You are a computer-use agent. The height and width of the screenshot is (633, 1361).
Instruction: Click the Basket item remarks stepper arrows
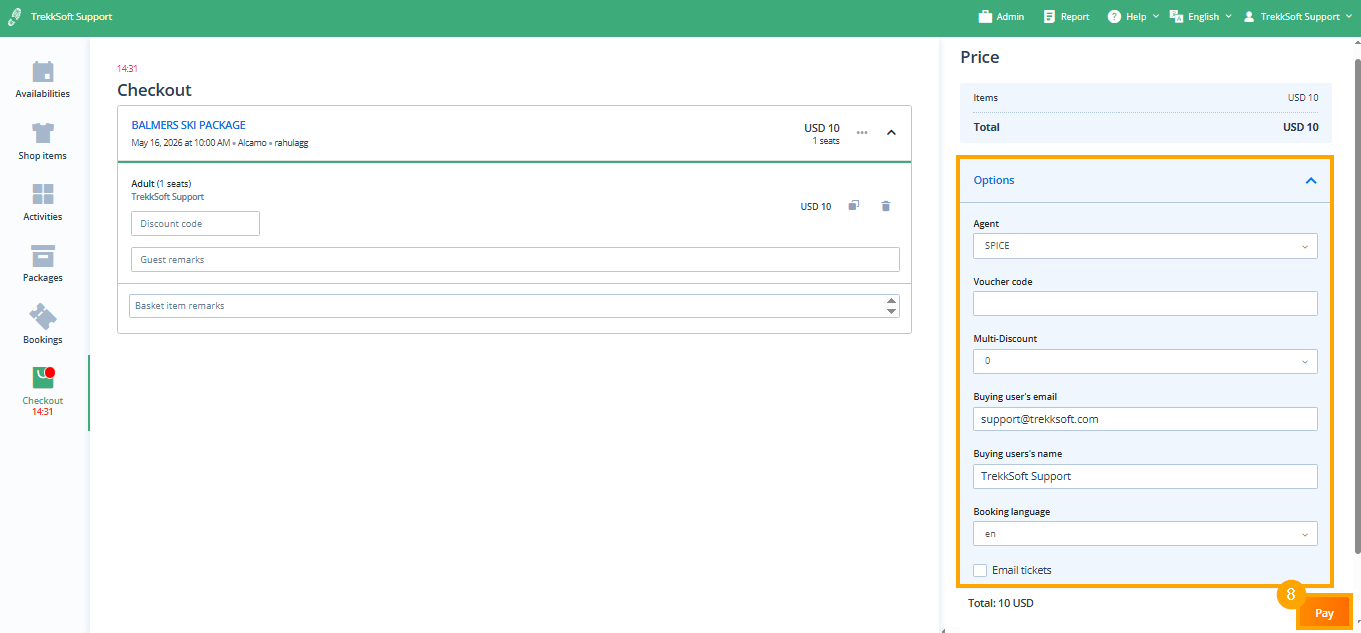point(891,306)
